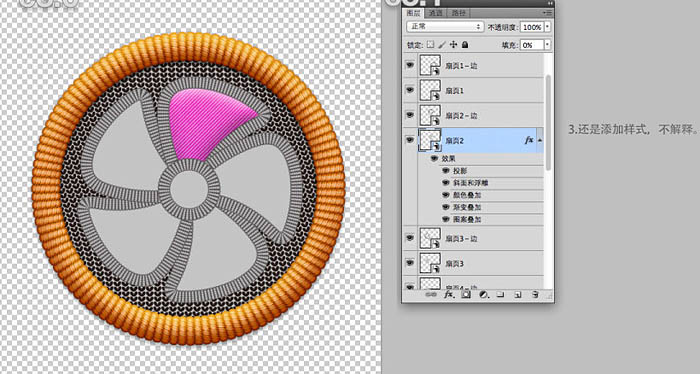Collapse effects list arrow on 扇页2 layer

(x=540, y=140)
